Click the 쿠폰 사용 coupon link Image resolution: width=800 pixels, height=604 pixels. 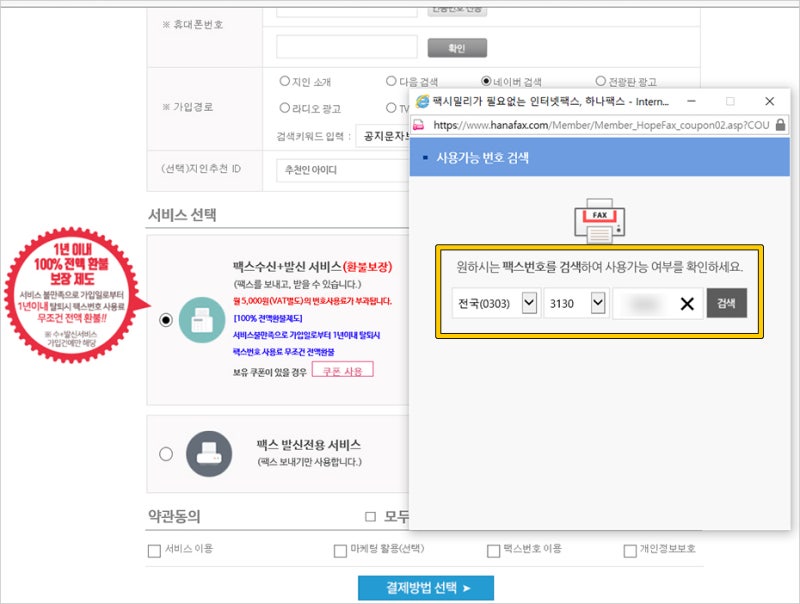(x=344, y=371)
